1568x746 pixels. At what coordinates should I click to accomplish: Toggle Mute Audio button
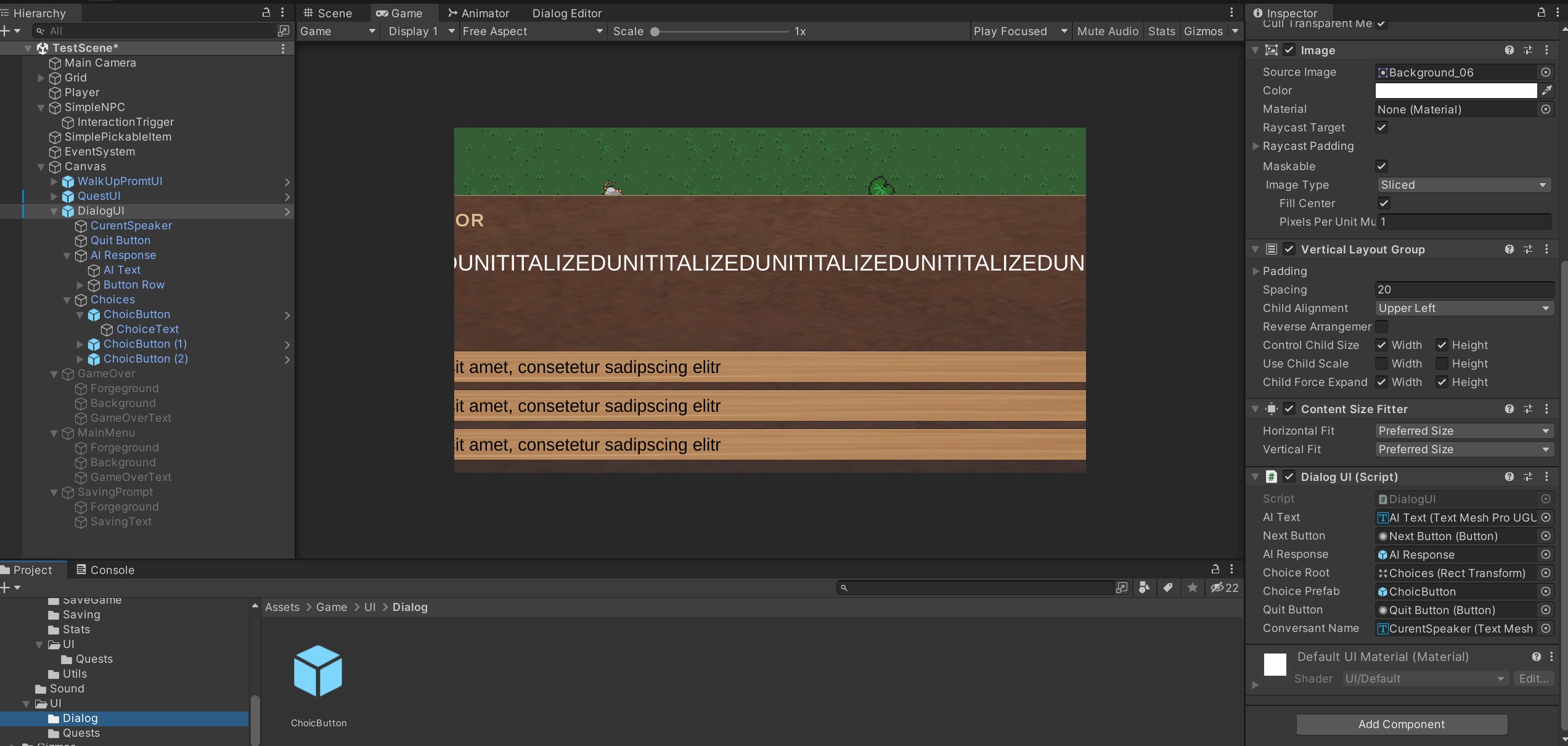coord(1108,31)
